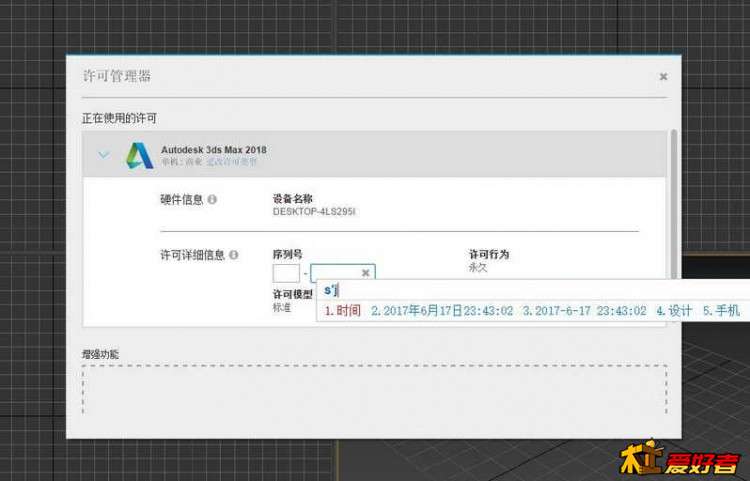750x481 pixels.
Task: Choose IME candidate 4 设计
Action: [x=674, y=311]
